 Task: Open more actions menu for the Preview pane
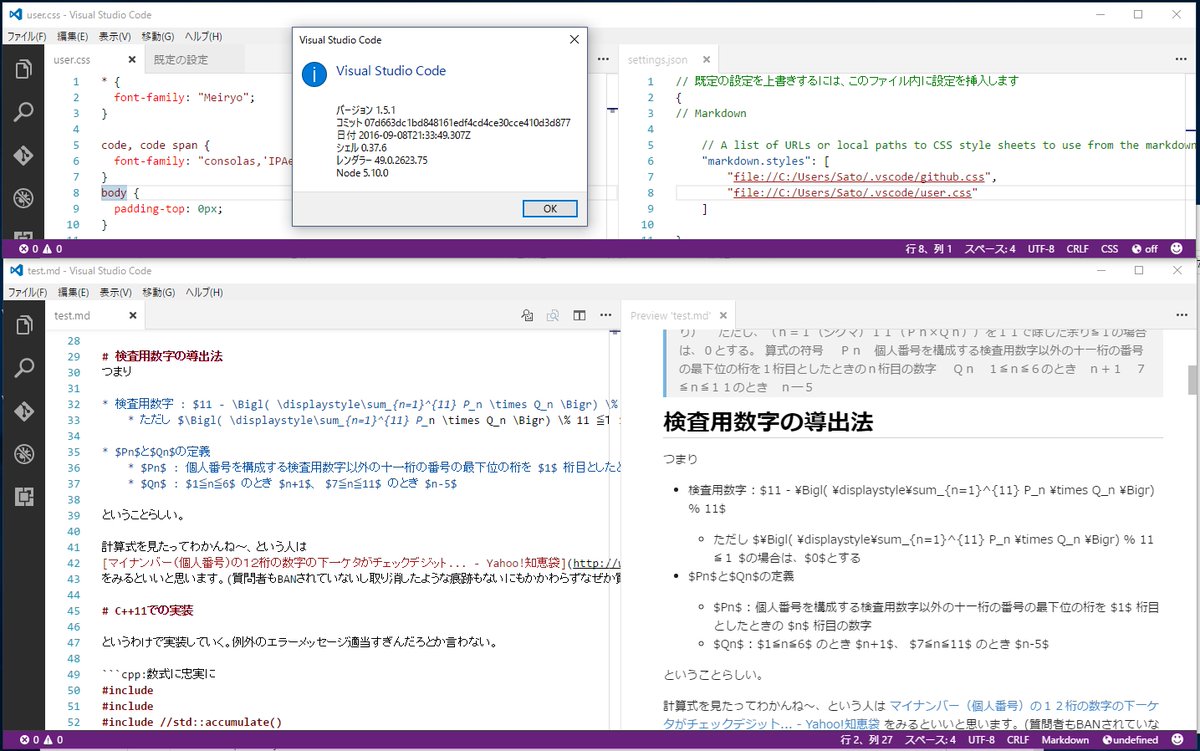click(x=1182, y=315)
